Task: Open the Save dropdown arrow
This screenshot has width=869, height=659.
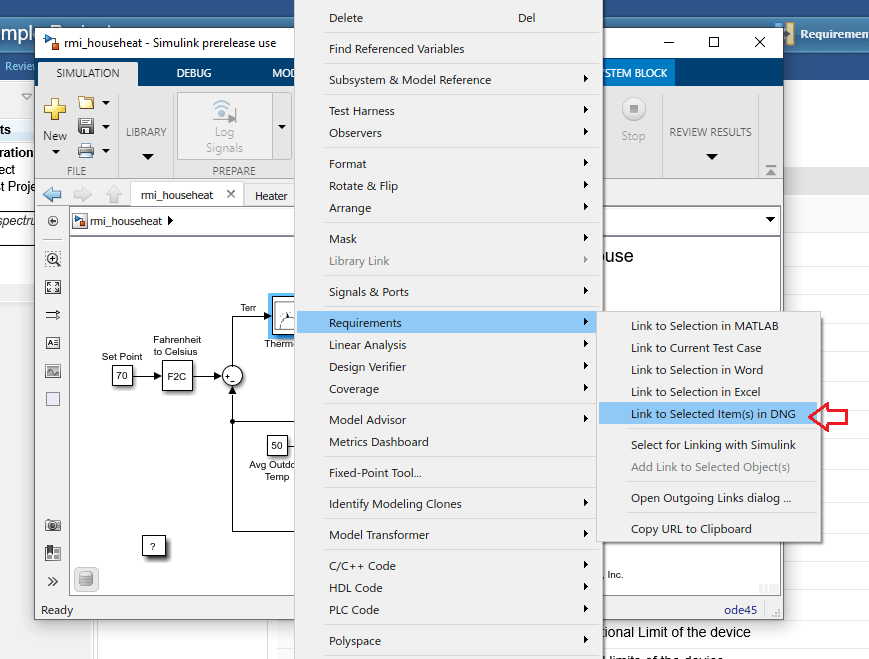Action: click(x=106, y=126)
